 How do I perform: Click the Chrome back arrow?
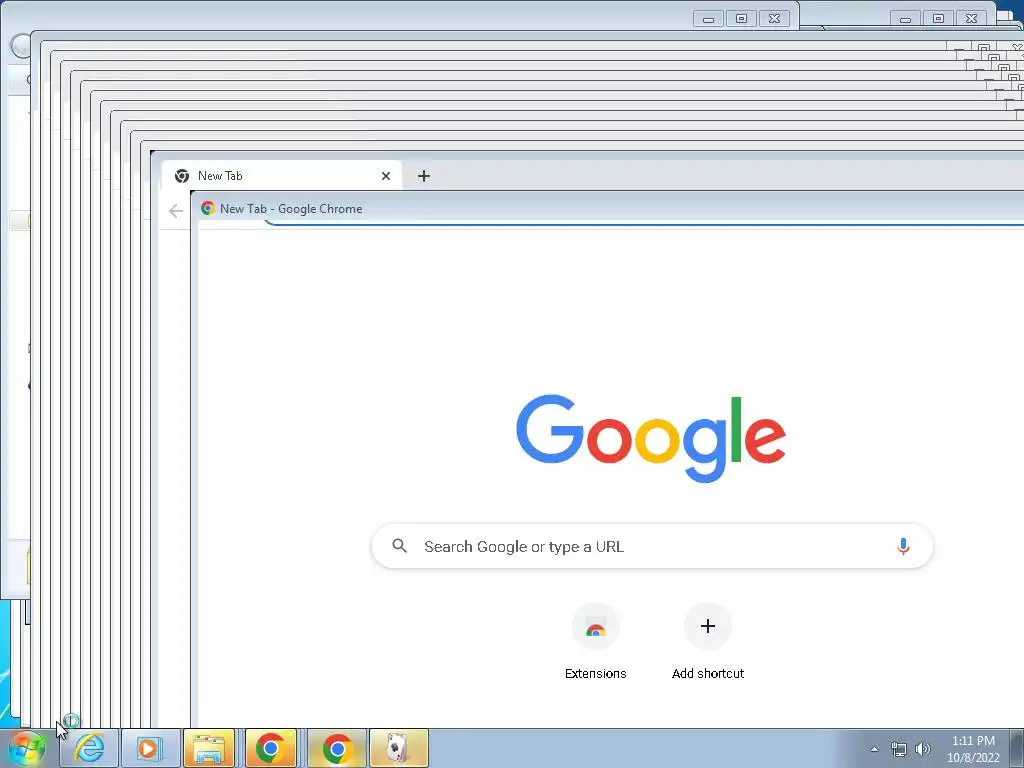coord(176,210)
